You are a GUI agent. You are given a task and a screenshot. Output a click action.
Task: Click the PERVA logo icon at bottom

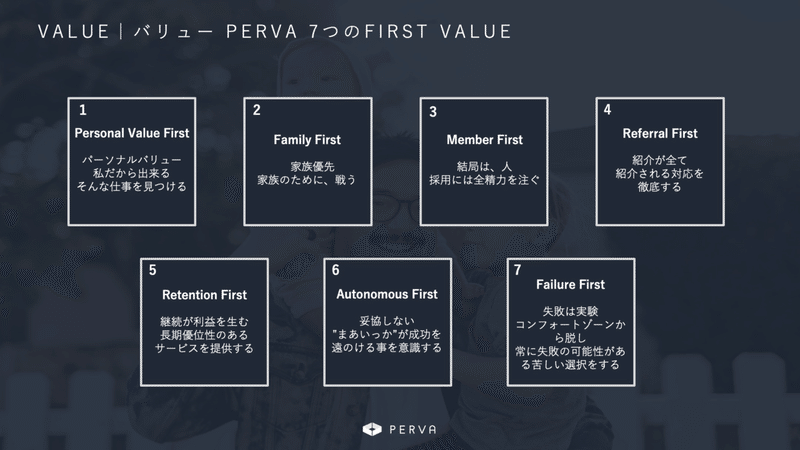(x=372, y=429)
